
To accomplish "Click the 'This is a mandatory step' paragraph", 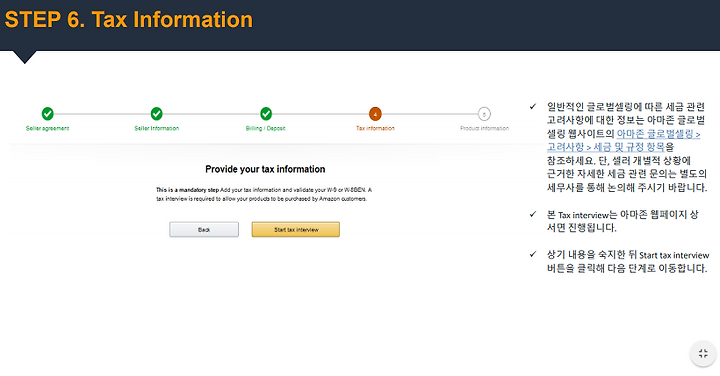I will 264,194.
